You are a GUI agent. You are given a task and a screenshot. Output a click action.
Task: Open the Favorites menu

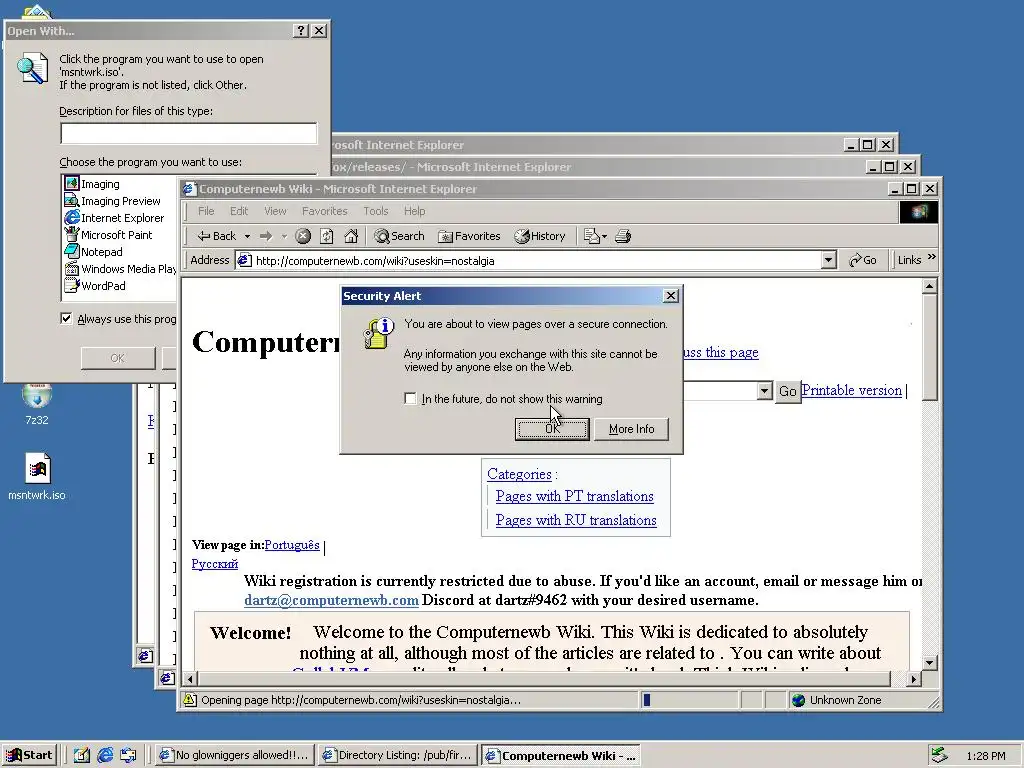pyautogui.click(x=325, y=211)
